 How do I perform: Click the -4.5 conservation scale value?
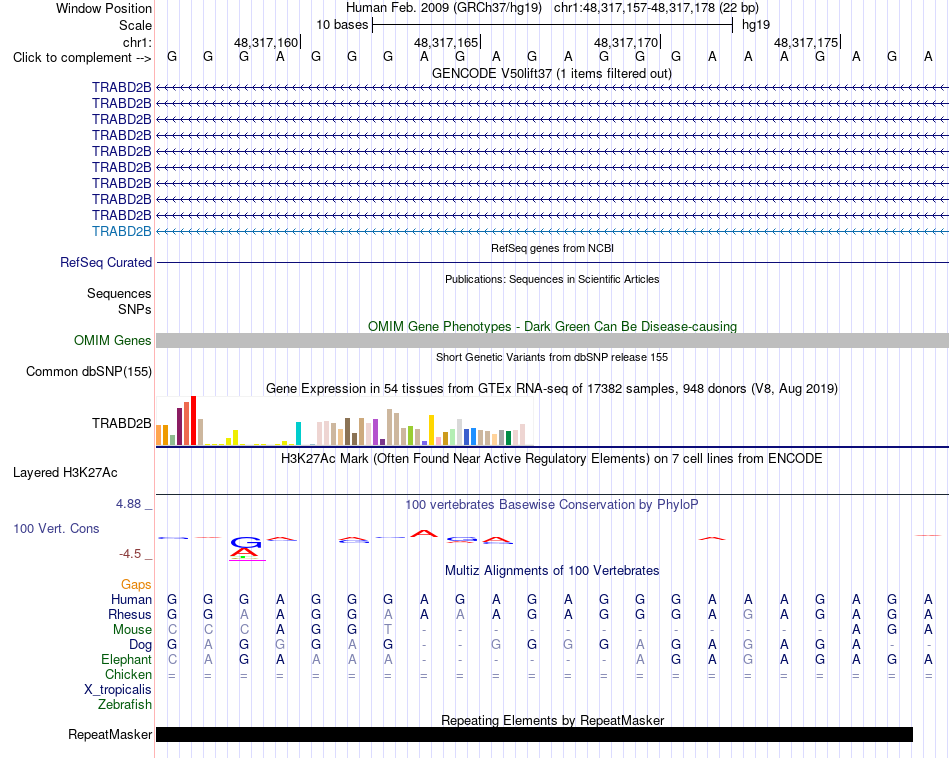click(130, 554)
